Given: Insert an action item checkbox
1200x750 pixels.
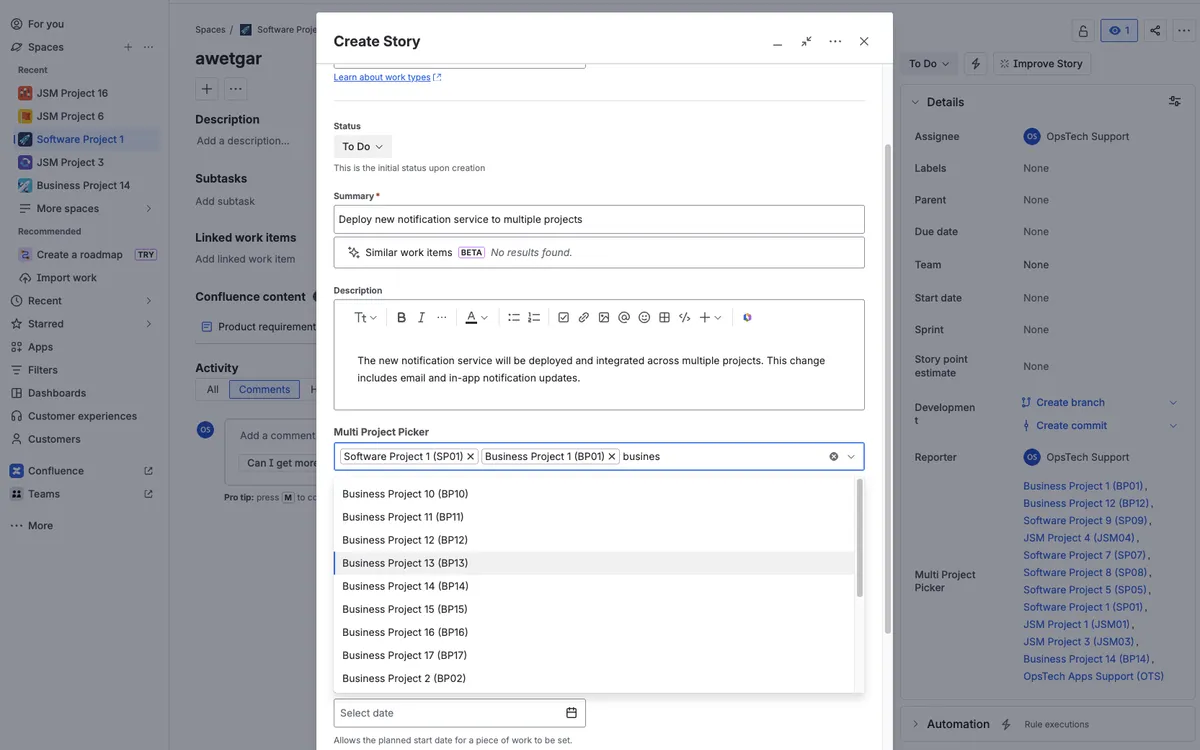Looking at the screenshot, I should click(x=564, y=317).
